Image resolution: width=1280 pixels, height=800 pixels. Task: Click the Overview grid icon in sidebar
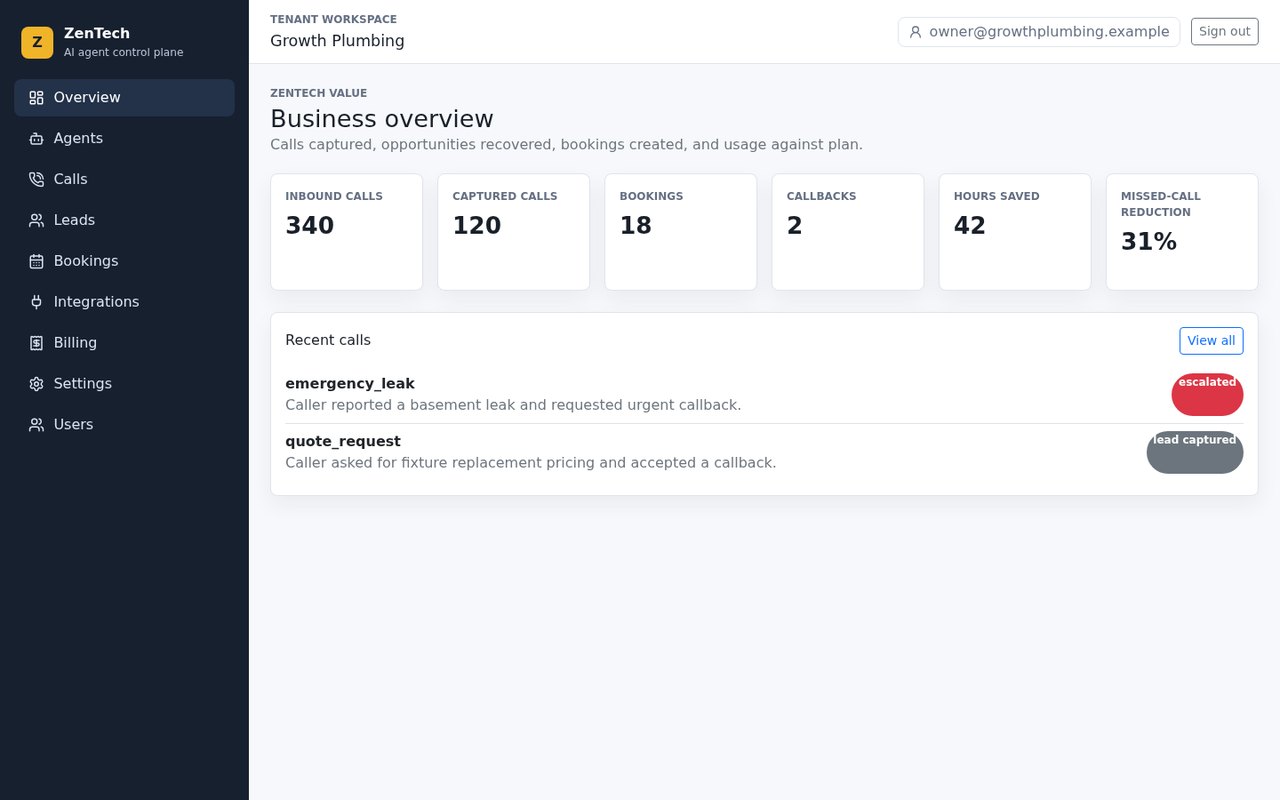(36, 98)
